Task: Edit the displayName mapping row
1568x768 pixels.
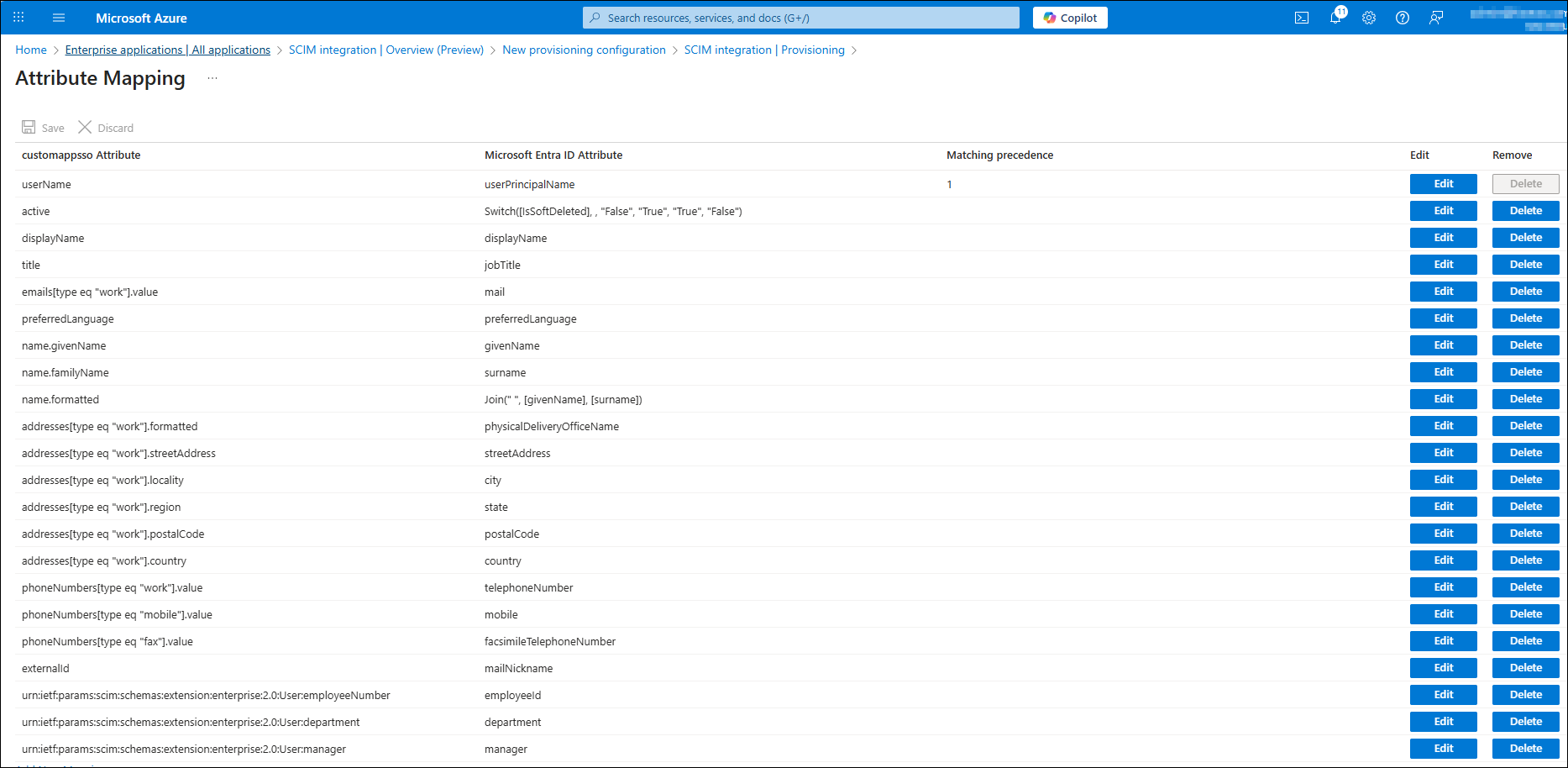Action: pos(1443,238)
